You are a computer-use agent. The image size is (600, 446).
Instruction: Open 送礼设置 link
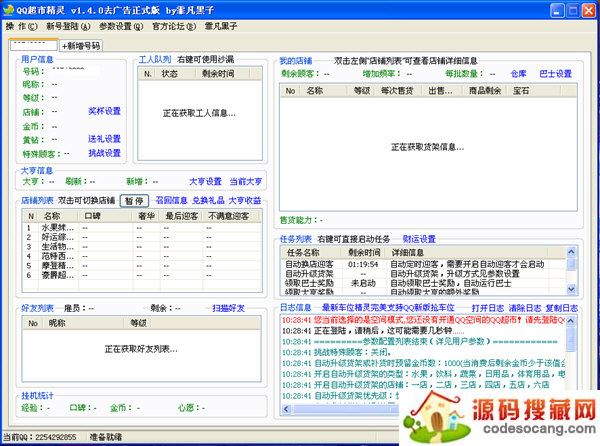tap(104, 139)
